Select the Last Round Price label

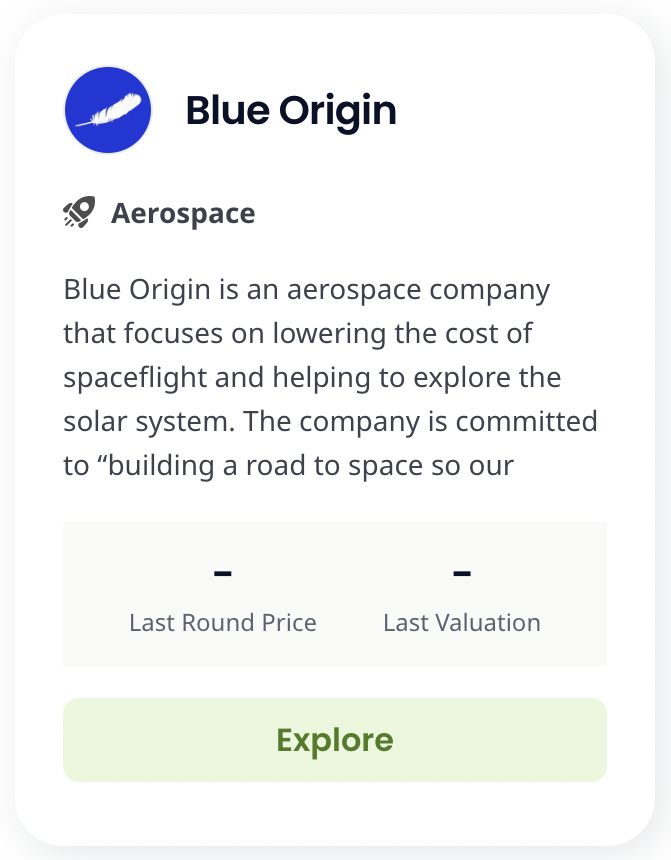point(223,623)
